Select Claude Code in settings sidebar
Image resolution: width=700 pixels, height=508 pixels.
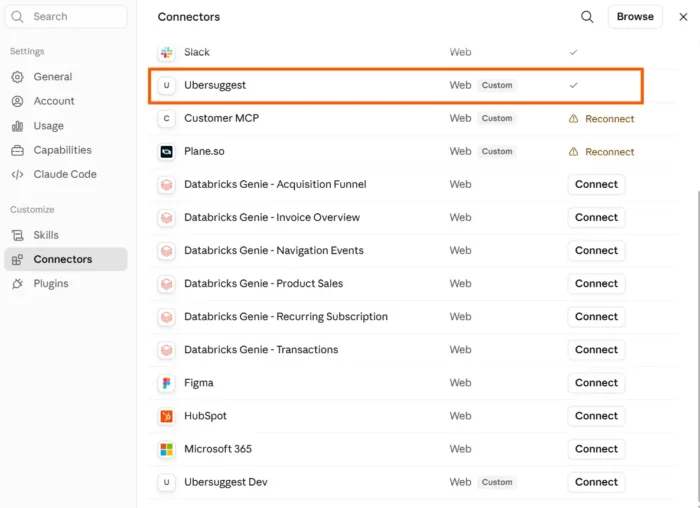click(66, 175)
